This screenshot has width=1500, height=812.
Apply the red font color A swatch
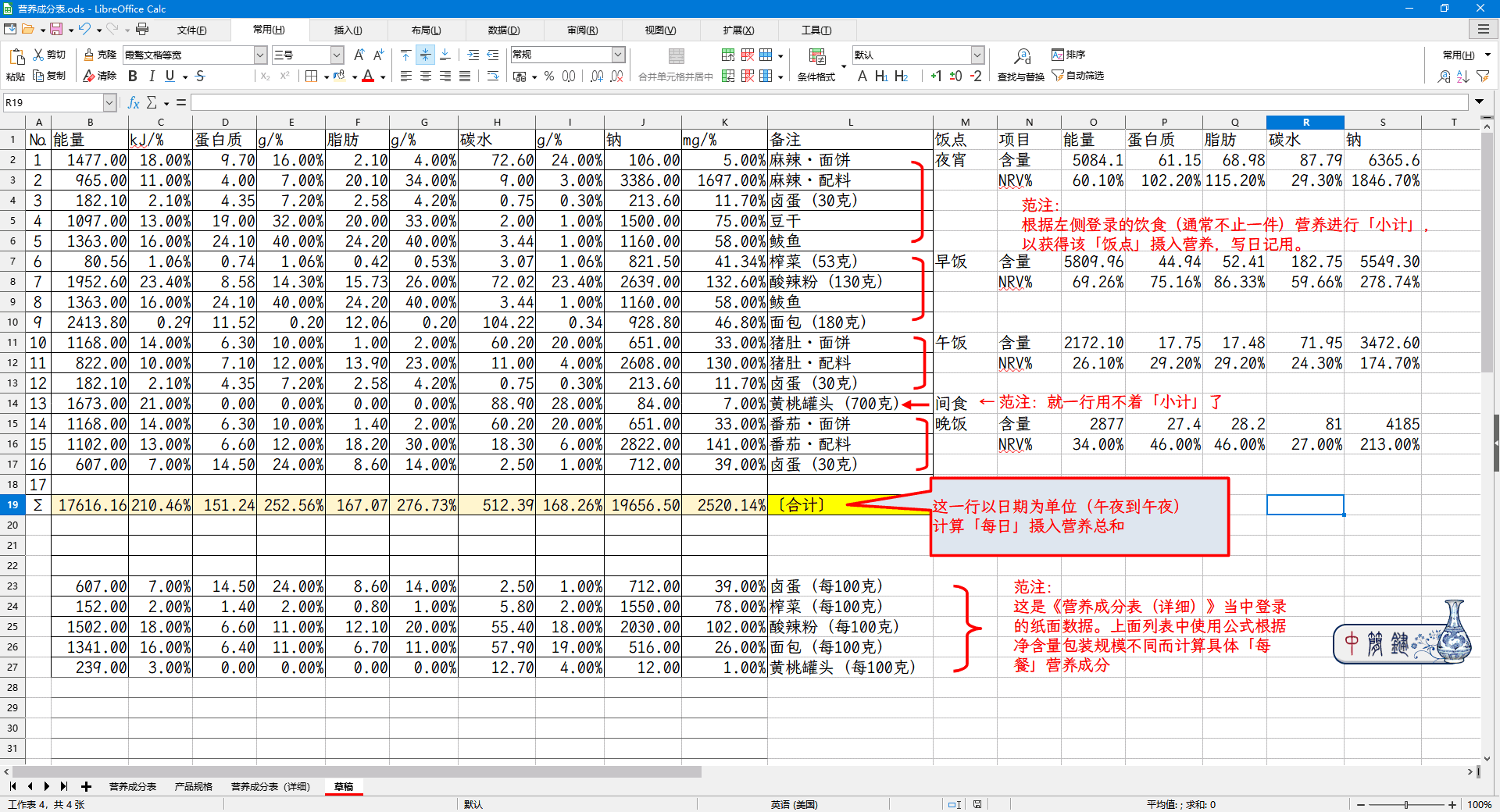(x=368, y=76)
